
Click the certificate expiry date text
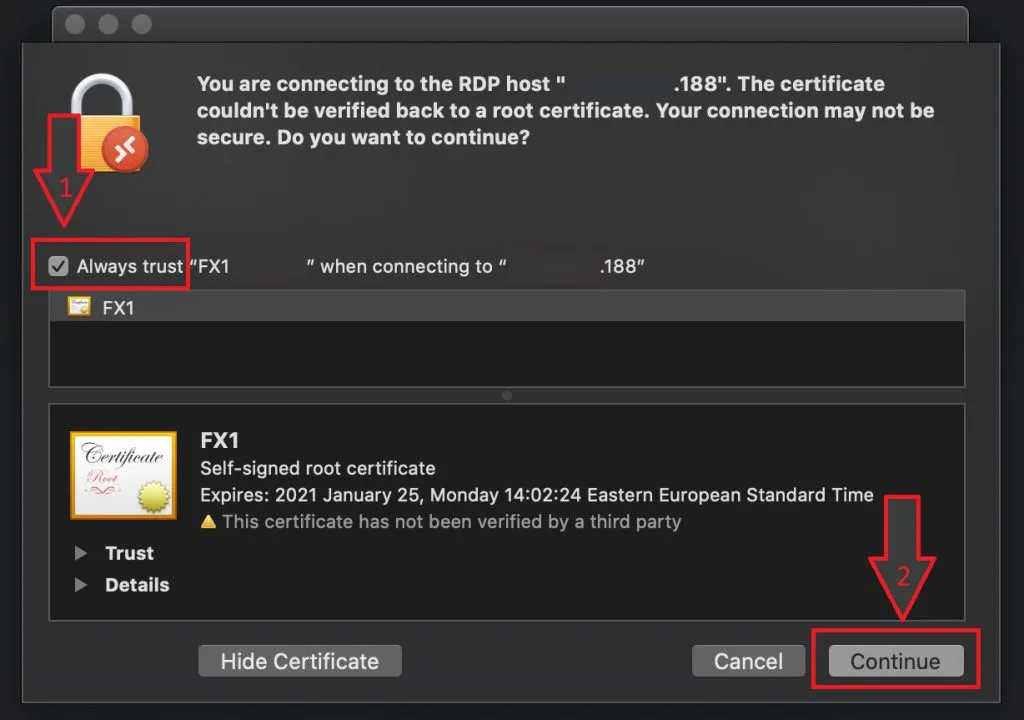tap(537, 495)
